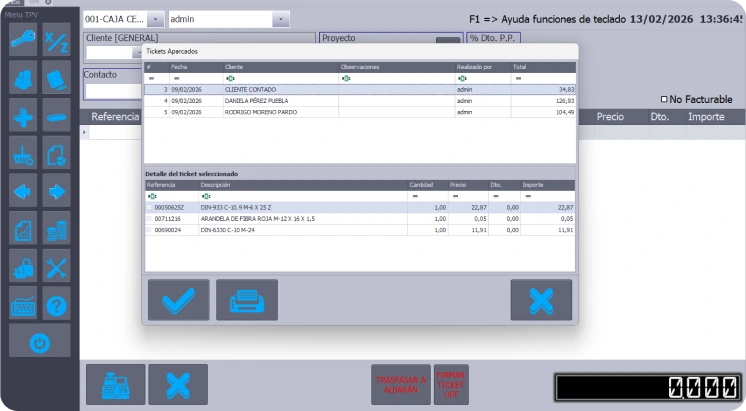Sort tickets by Fecha column header
This screenshot has width=746, height=411.
pyautogui.click(x=196, y=67)
